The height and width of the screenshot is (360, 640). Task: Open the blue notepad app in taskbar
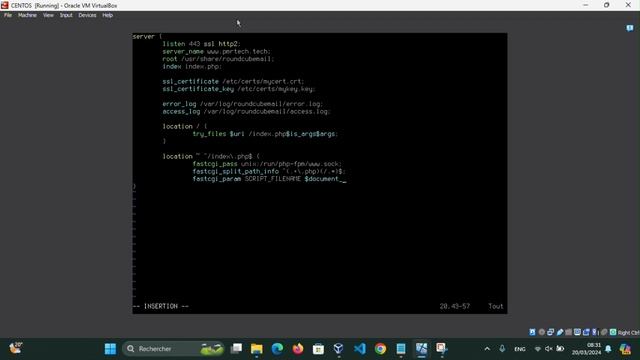[x=401, y=349]
